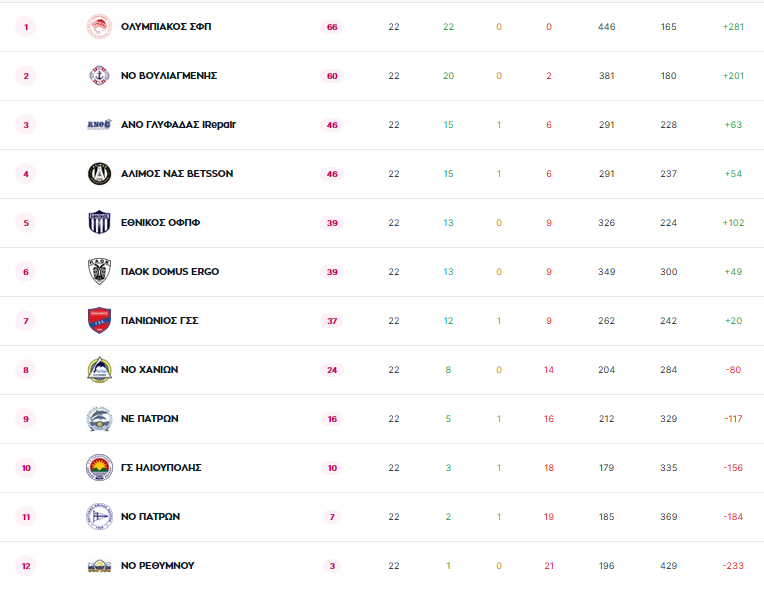764x590 pixels.
Task: Click the ΝΟ ΡΕΘΥΜΝΟΥ team logo
Action: [x=99, y=566]
